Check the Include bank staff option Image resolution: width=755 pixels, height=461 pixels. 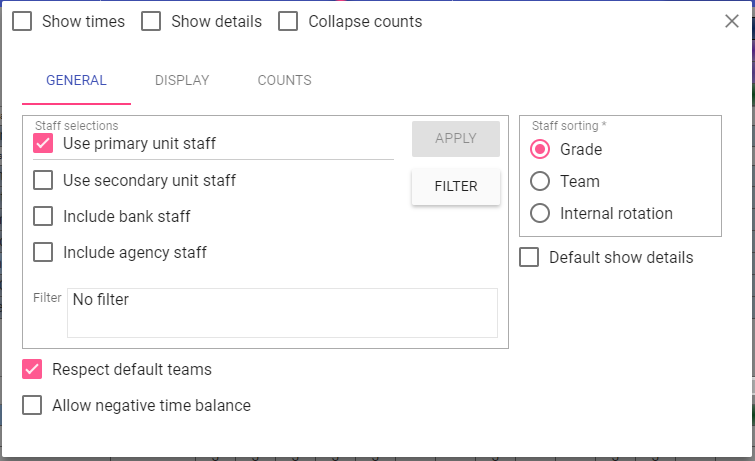[x=44, y=216]
